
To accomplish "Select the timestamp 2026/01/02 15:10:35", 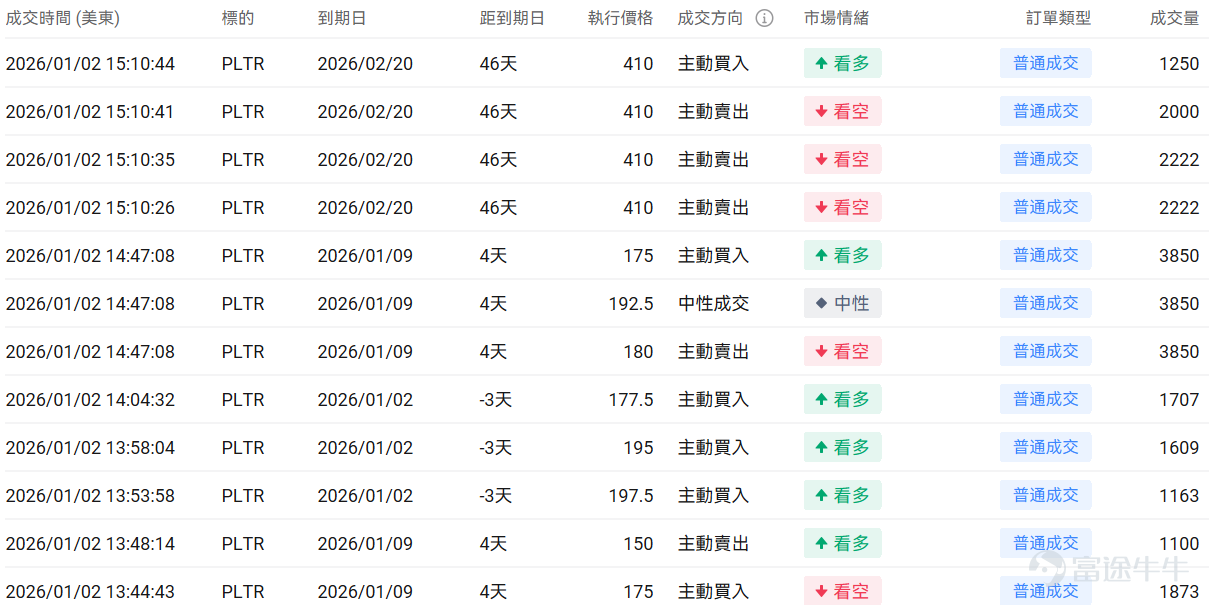I will [x=90, y=160].
